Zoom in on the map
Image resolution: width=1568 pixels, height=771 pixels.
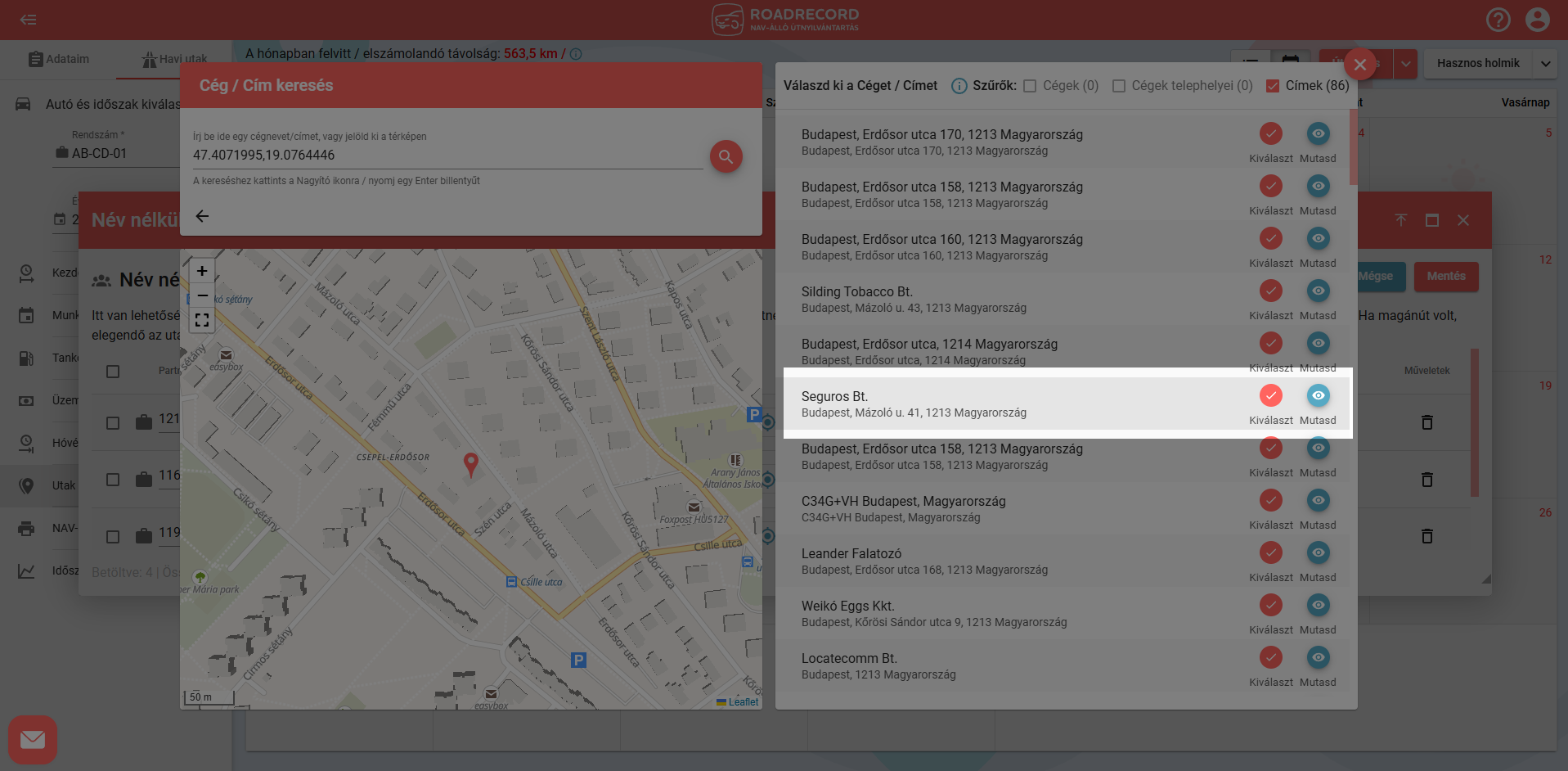(202, 271)
